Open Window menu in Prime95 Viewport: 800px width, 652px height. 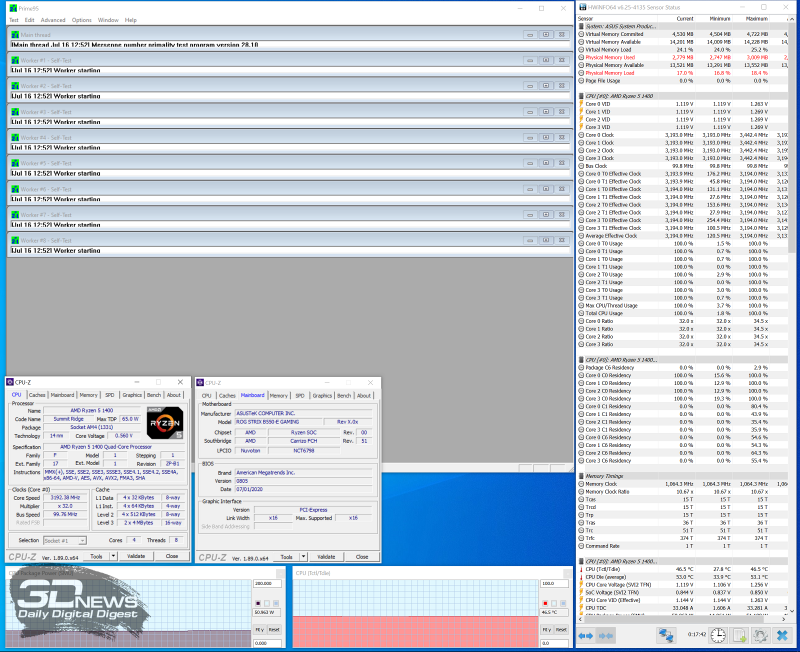(108, 20)
